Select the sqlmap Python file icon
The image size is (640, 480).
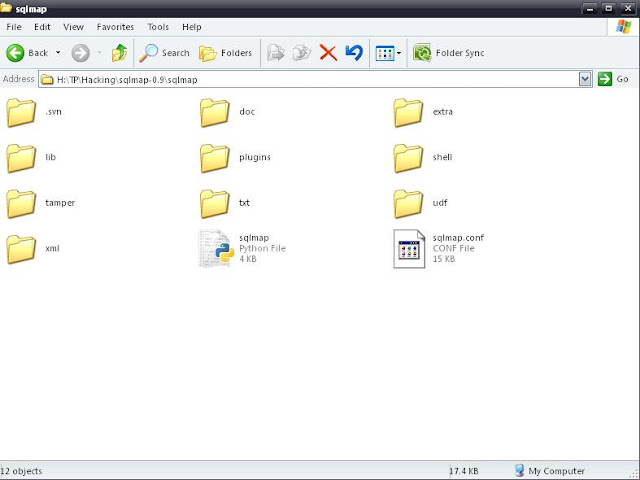[216, 249]
